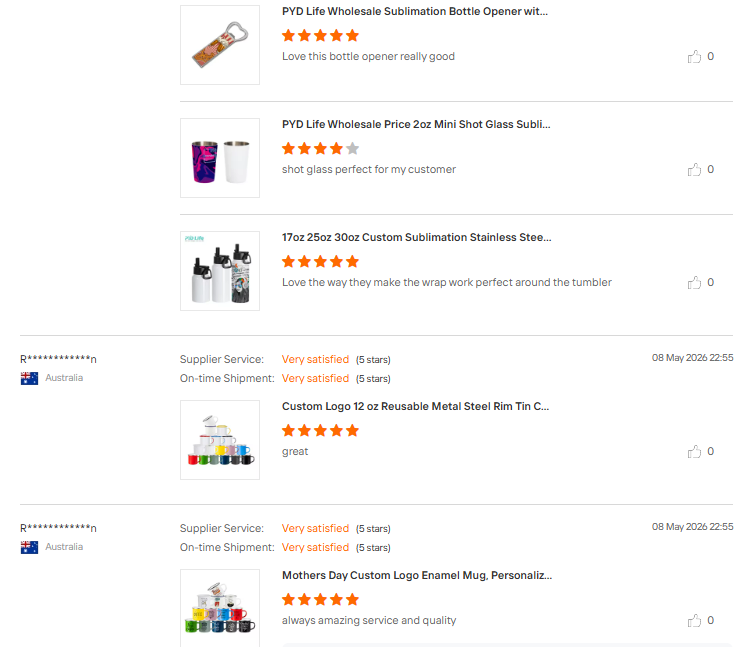Screen dimensions: 738x647
Task: Like the bottle opener review
Action: [694, 56]
